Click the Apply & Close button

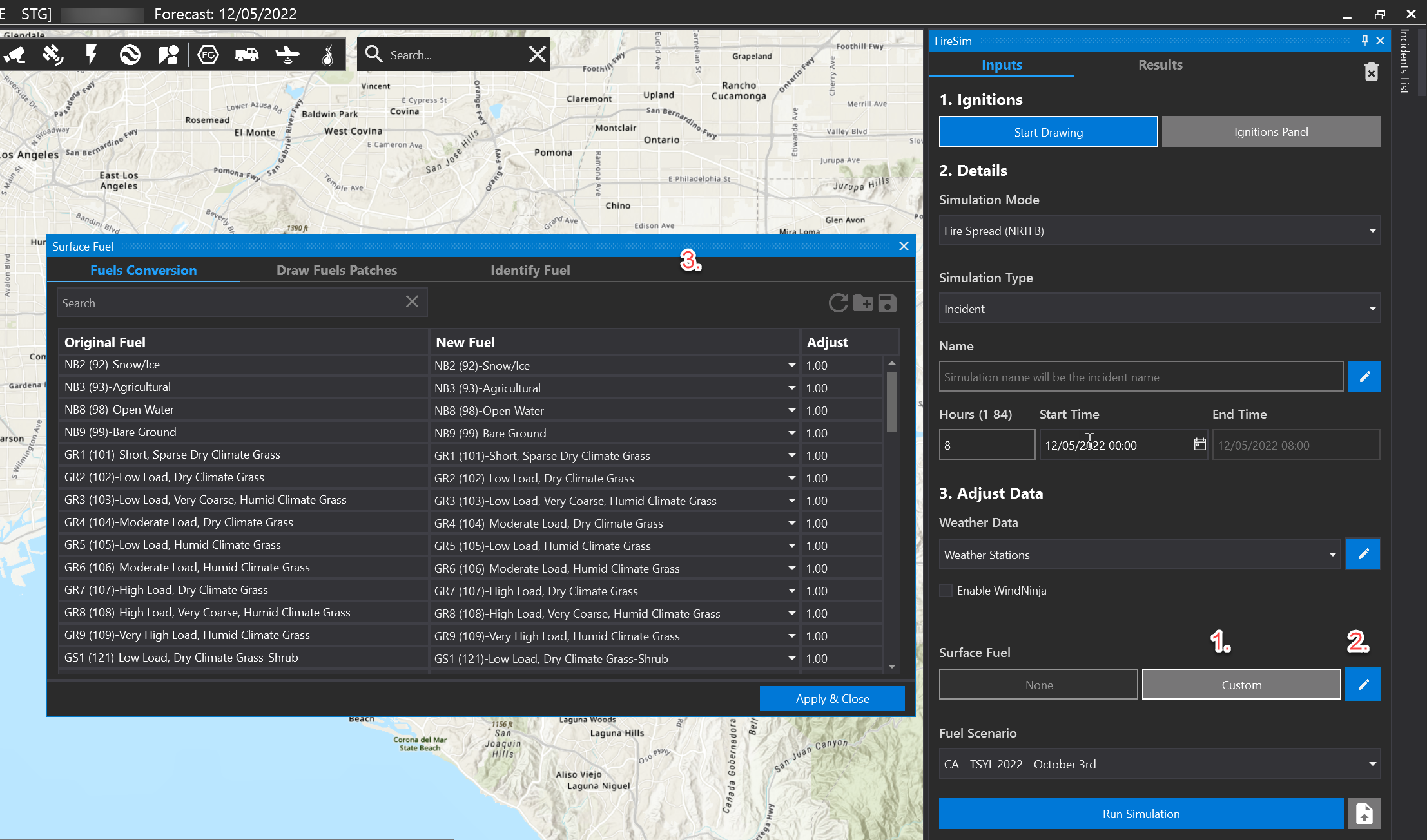click(831, 698)
